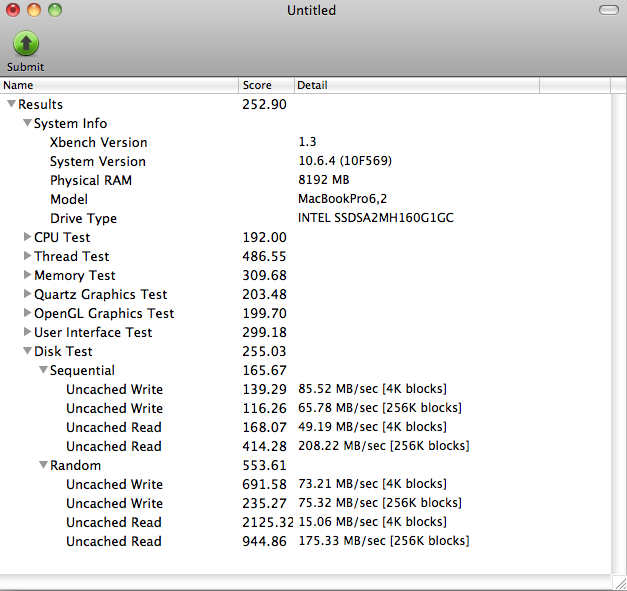The image size is (627, 591).
Task: Select Uncached Write row scoring 235.27
Action: pos(306,503)
